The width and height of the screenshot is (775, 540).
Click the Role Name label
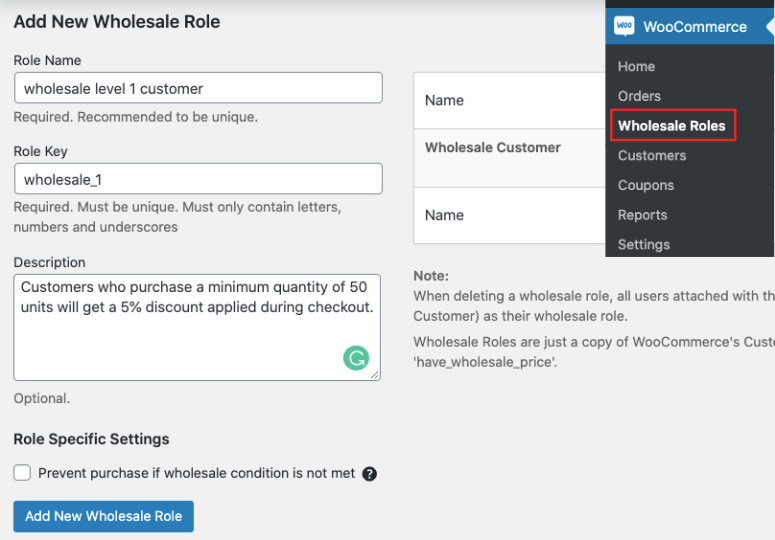pyautogui.click(x=47, y=60)
